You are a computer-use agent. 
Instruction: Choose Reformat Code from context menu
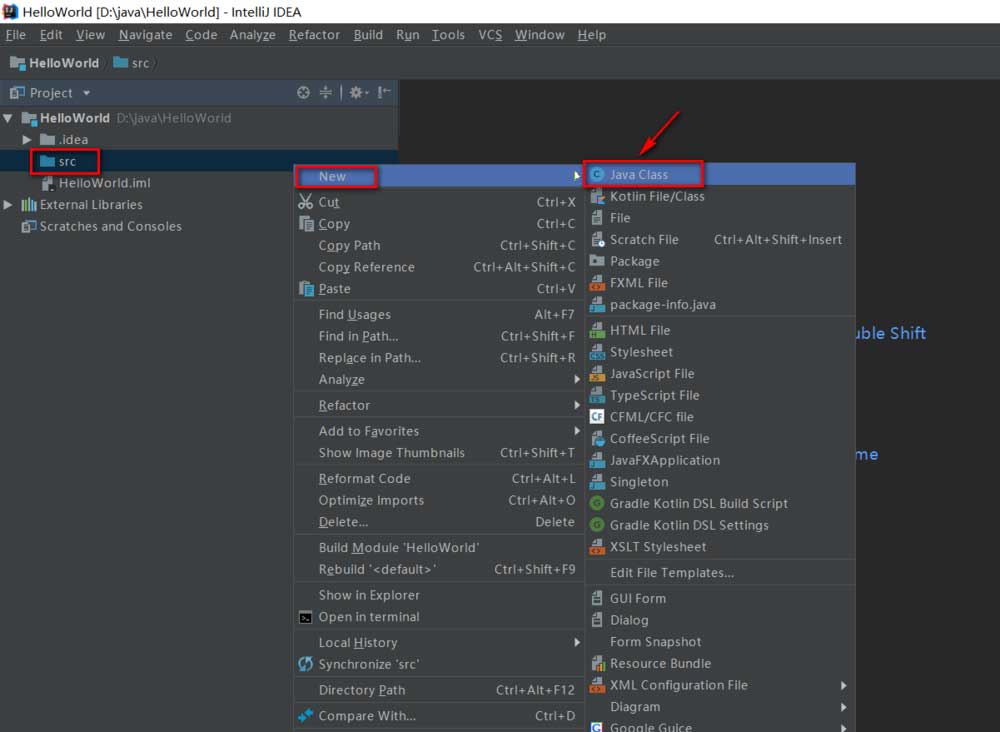(x=439, y=479)
